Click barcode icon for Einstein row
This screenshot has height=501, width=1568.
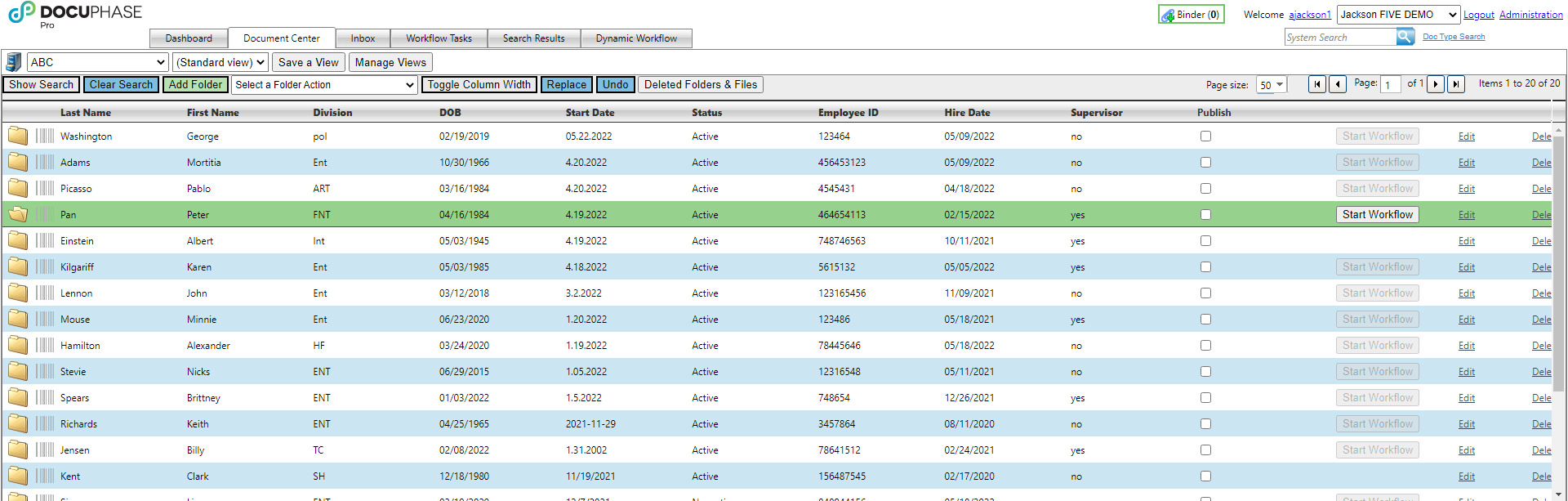tap(45, 240)
